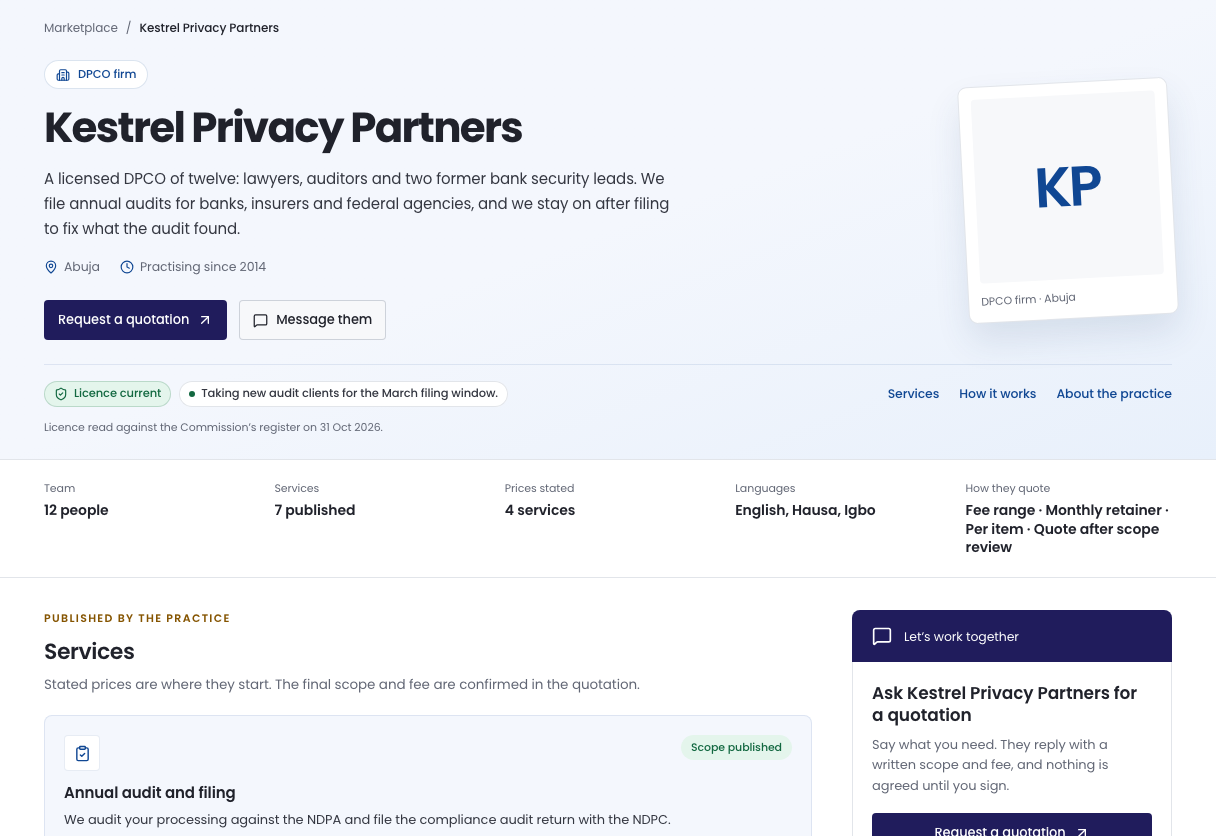Click the KP firm logo card

coord(1068,200)
